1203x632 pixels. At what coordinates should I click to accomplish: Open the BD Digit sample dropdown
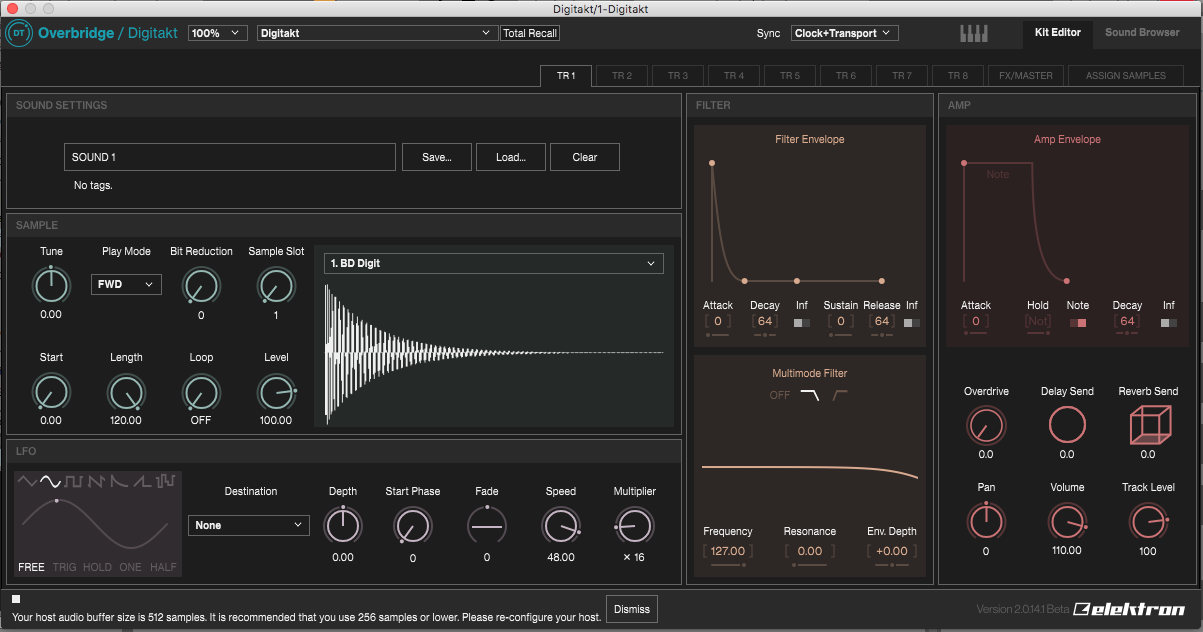(x=494, y=263)
